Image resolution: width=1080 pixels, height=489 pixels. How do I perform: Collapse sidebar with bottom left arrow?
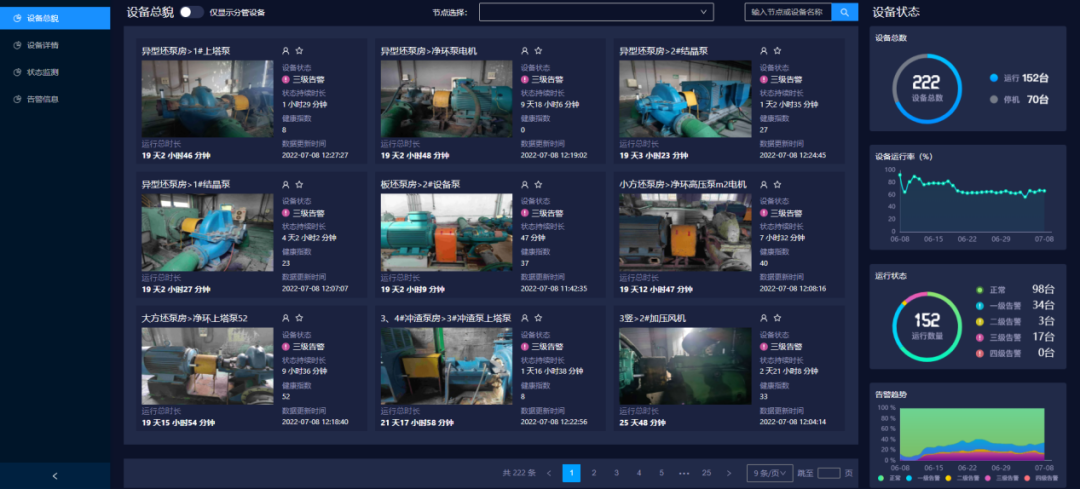(55, 476)
